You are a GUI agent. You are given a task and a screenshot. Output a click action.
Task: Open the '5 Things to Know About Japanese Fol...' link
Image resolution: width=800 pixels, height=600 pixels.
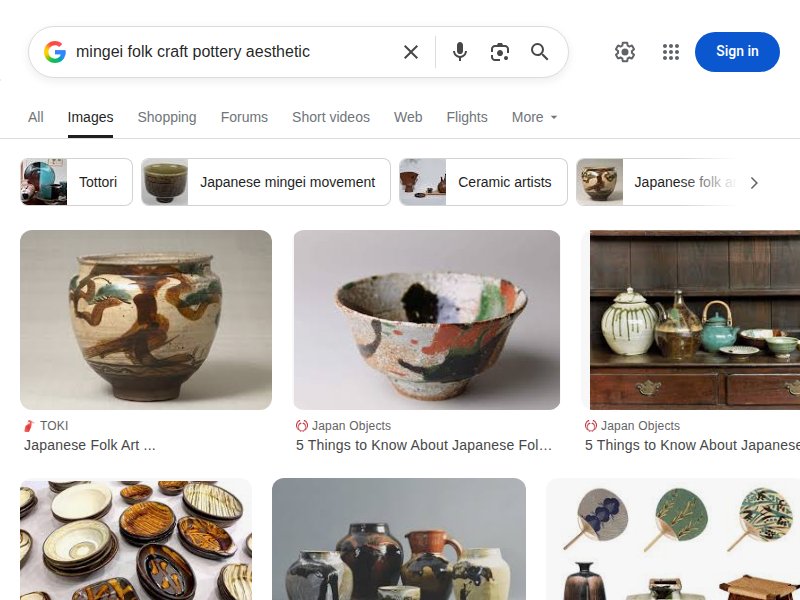[423, 444]
